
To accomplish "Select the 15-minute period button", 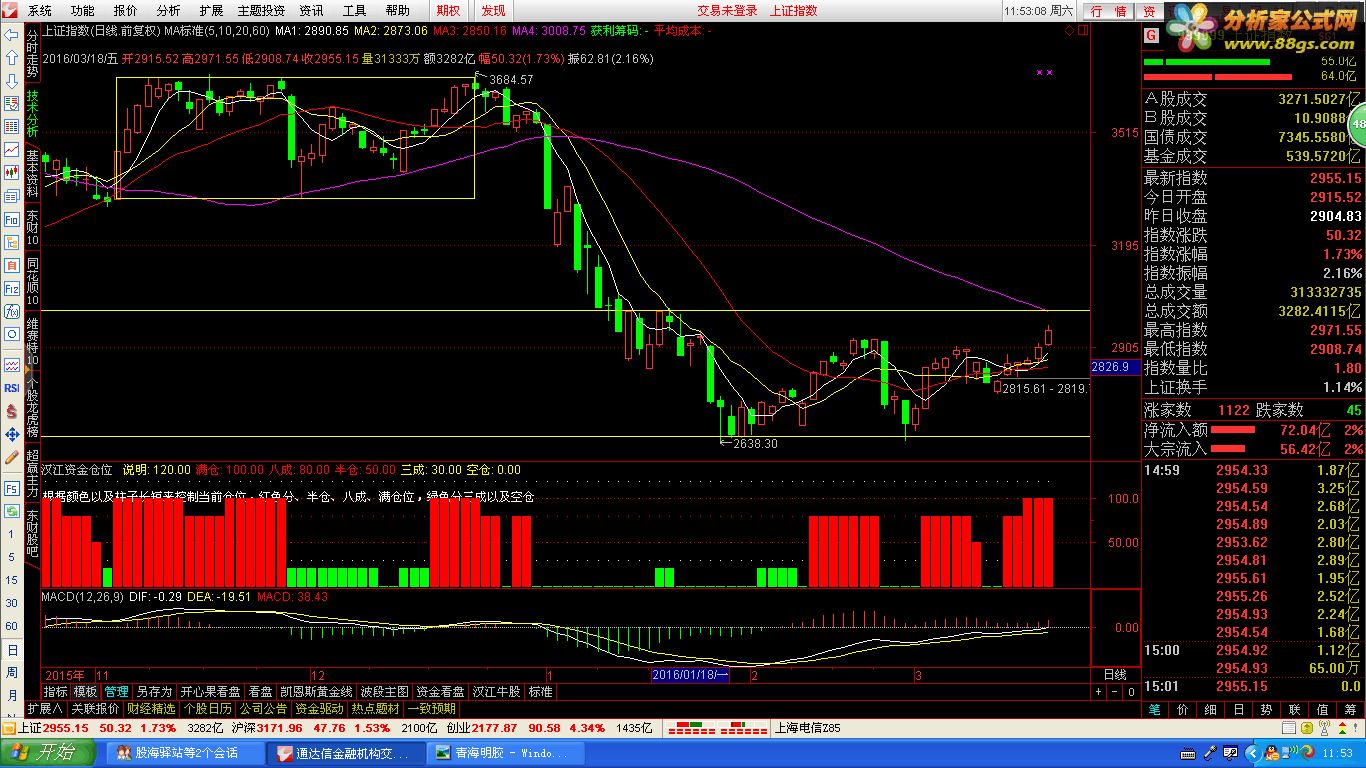I will tap(12, 581).
